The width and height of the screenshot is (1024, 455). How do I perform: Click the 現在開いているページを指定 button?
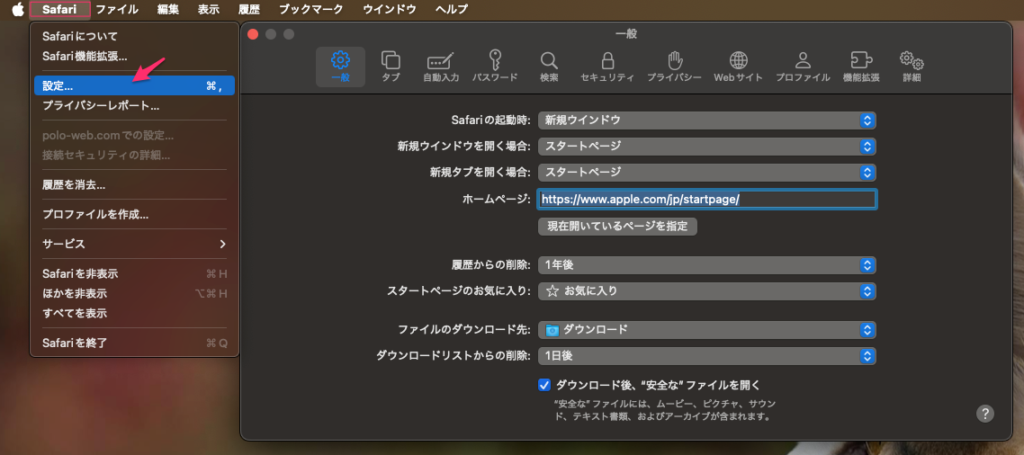coord(617,226)
